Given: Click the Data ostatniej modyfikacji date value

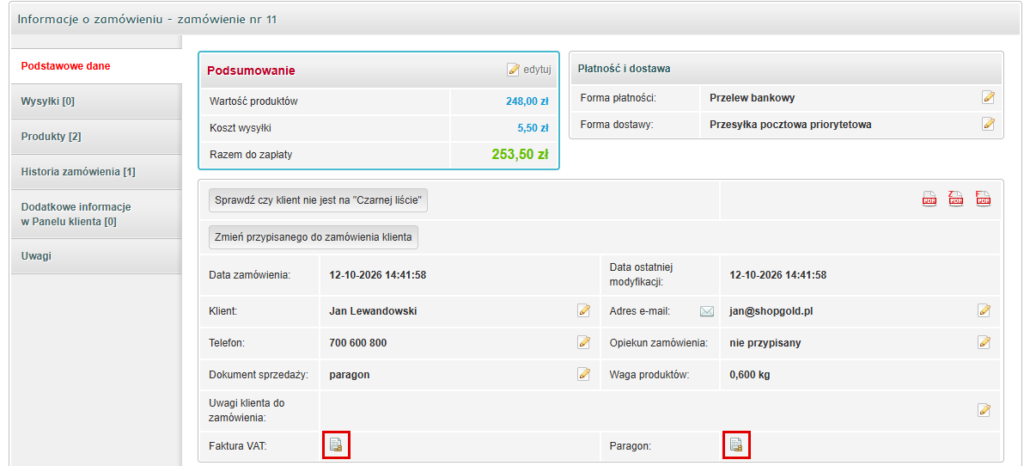Looking at the screenshot, I should click(x=778, y=275).
